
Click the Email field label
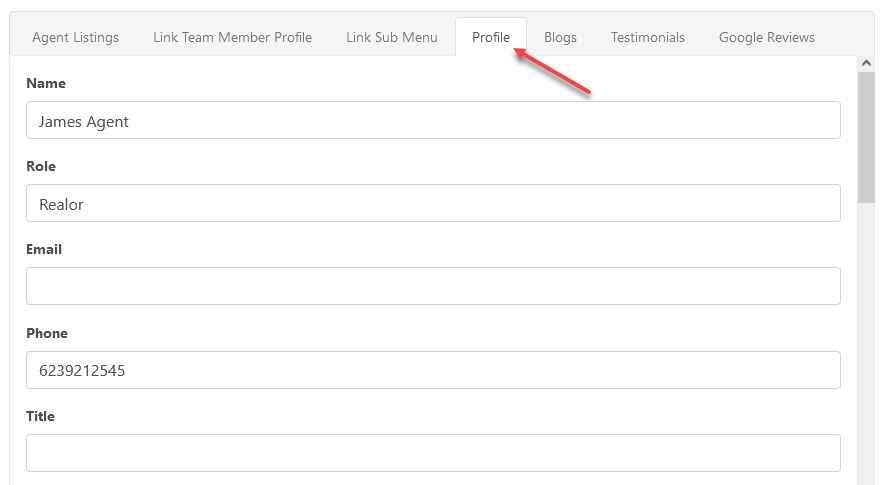(x=44, y=249)
